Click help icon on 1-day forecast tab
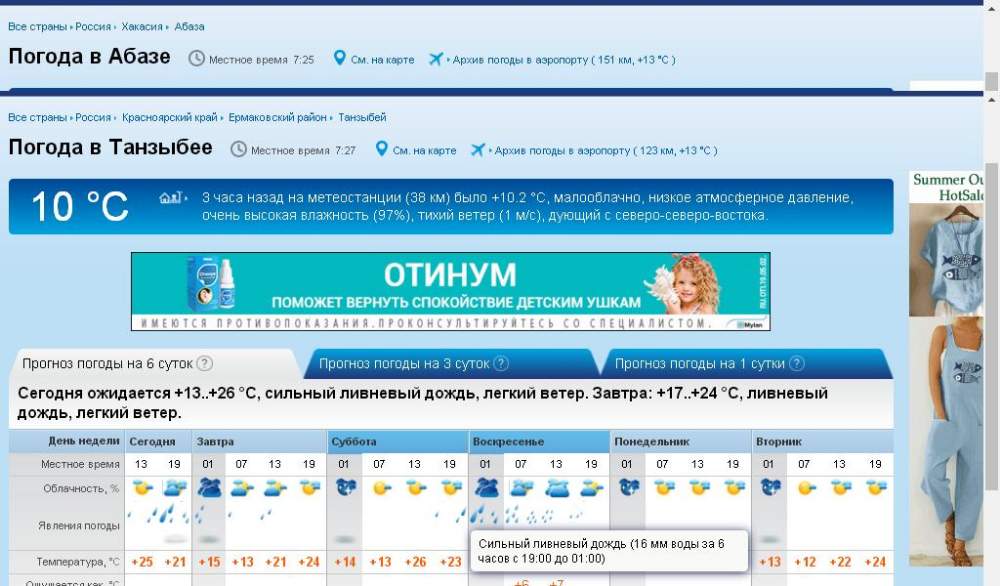 (796, 364)
